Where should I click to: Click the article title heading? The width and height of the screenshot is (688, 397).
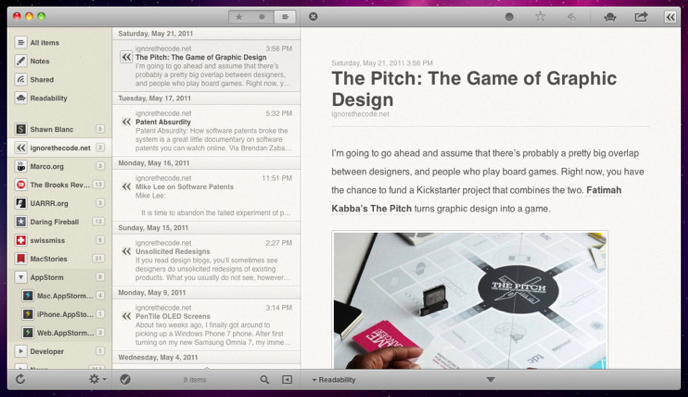pos(474,89)
